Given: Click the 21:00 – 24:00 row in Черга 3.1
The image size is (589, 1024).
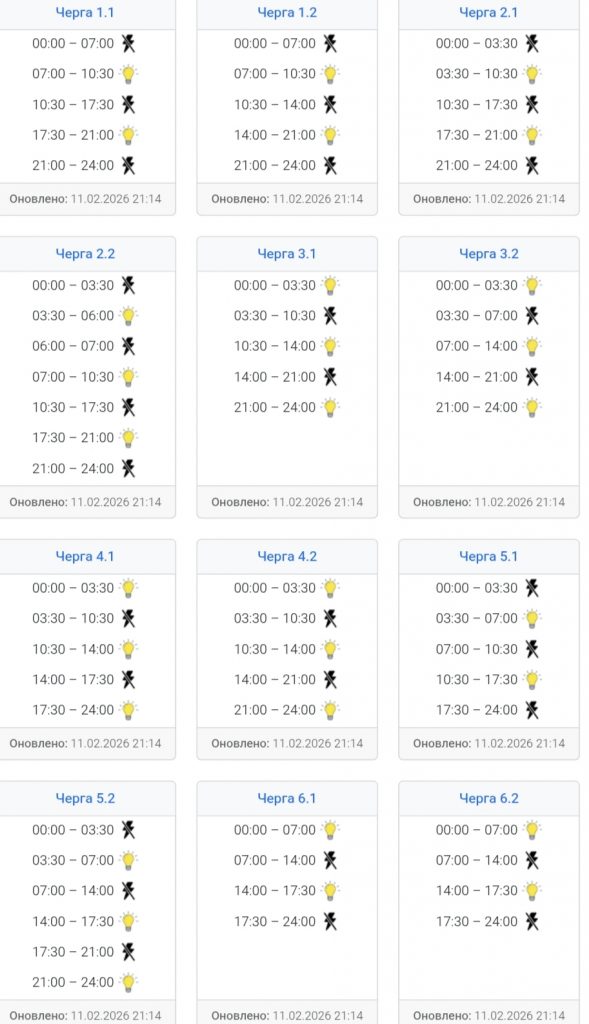Looking at the screenshot, I should (x=287, y=408).
